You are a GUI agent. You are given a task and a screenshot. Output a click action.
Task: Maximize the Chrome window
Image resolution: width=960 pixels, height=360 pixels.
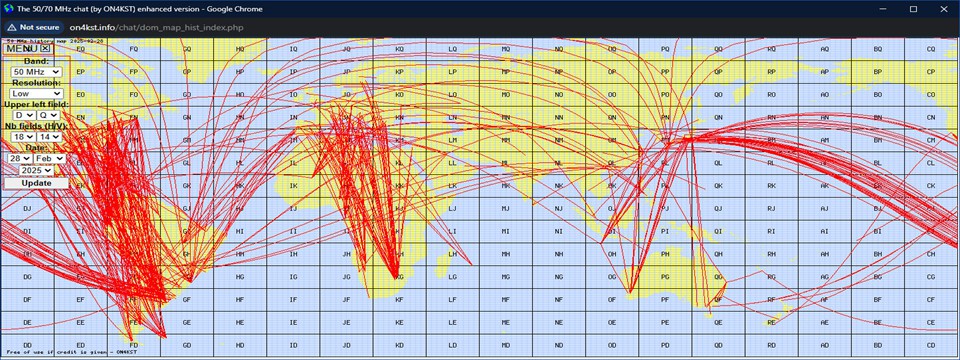tap(913, 9)
